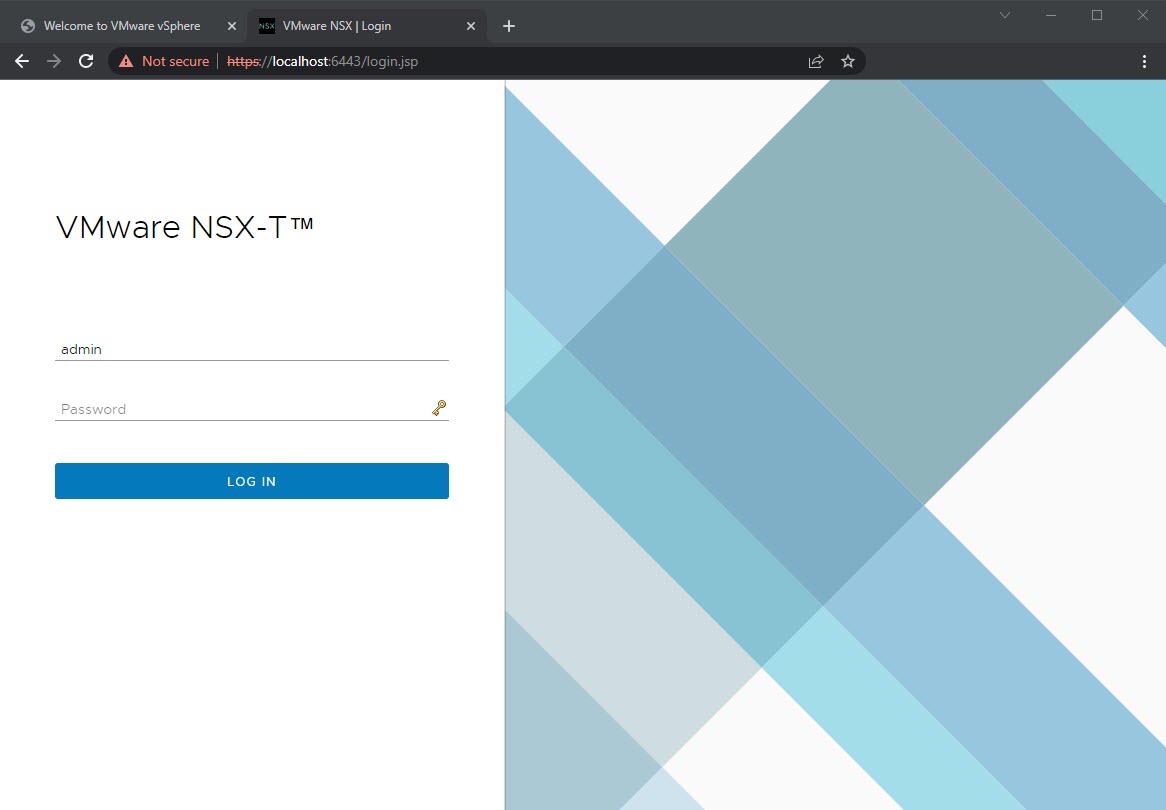1166x810 pixels.
Task: Click the NSX favicon on the login tab
Action: coord(266,25)
